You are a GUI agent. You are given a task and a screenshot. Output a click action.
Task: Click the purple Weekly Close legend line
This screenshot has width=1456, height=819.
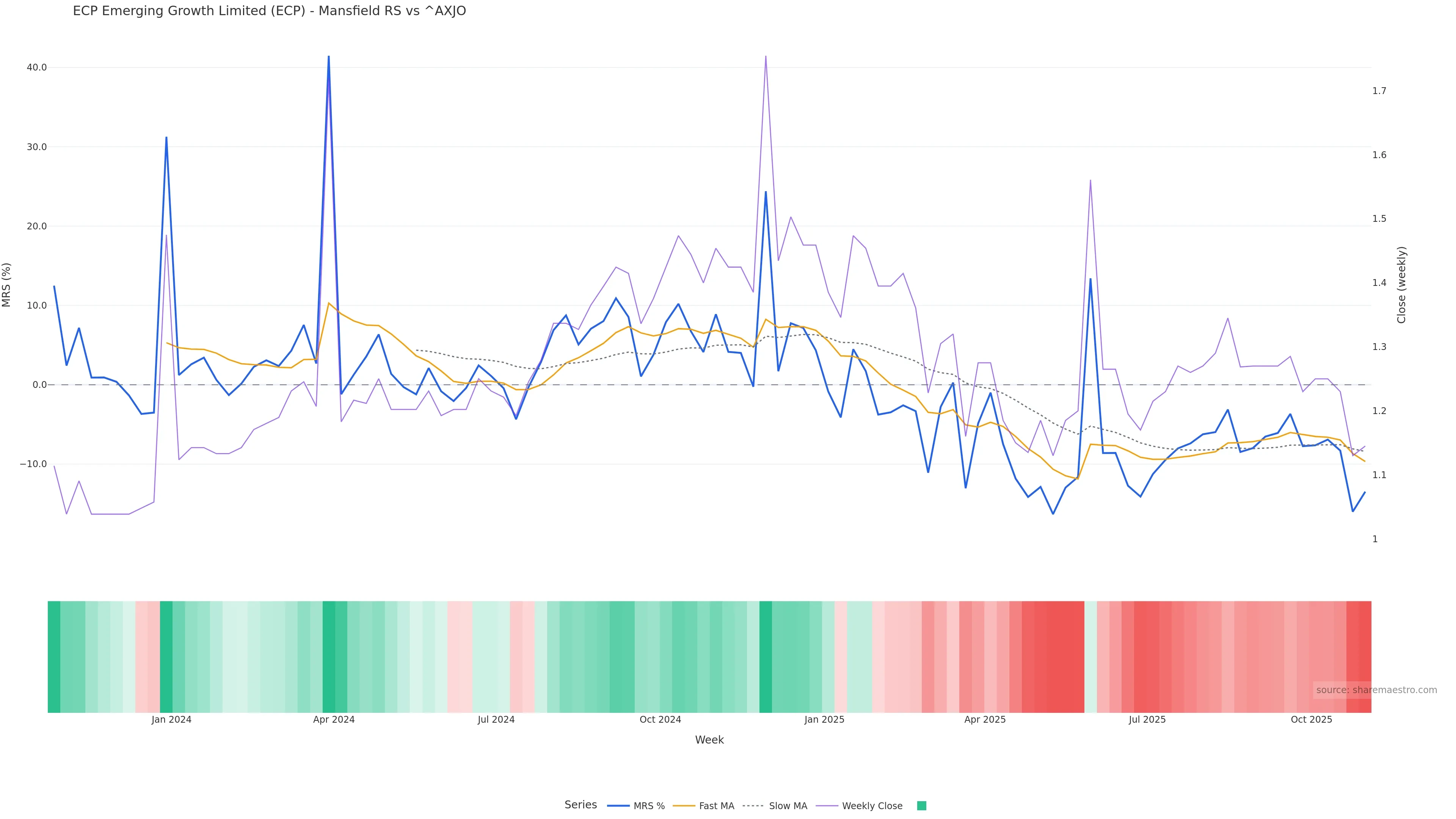(x=827, y=806)
